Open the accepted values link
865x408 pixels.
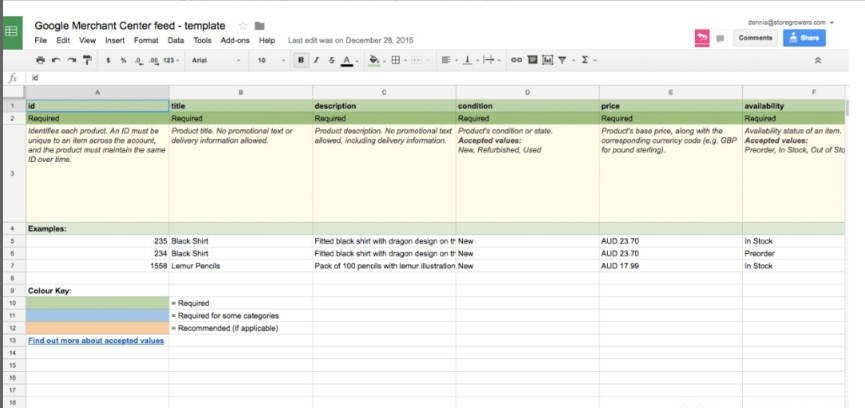(96, 341)
